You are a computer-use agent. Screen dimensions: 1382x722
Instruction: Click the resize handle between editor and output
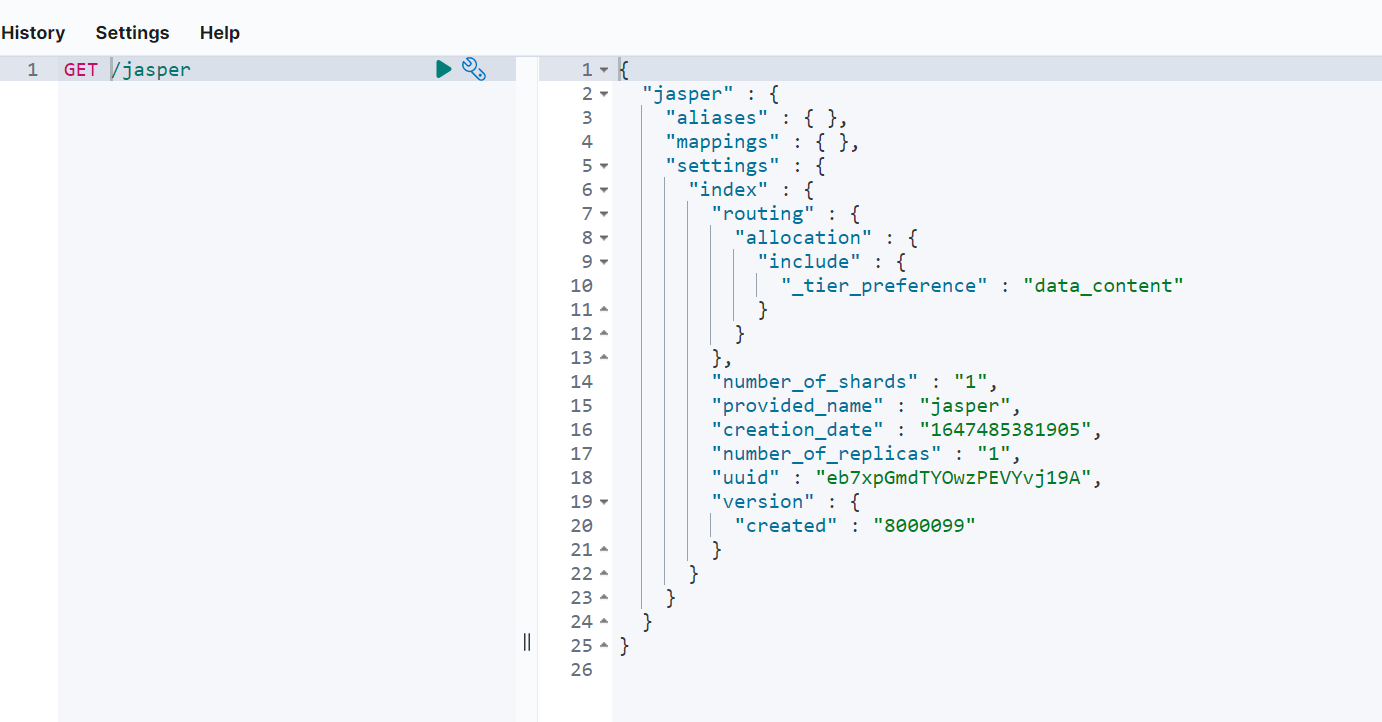click(x=527, y=642)
